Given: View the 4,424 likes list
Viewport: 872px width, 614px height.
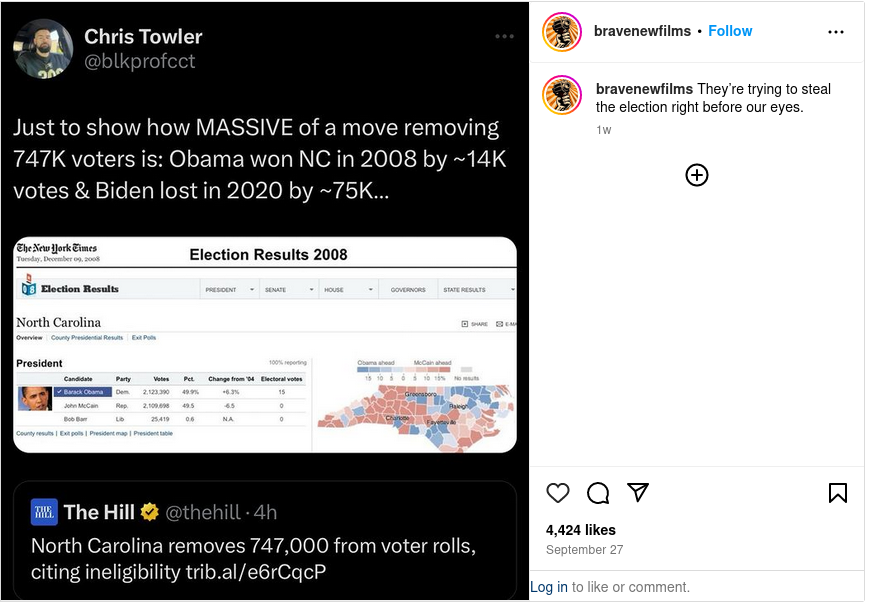Looking at the screenshot, I should (581, 530).
